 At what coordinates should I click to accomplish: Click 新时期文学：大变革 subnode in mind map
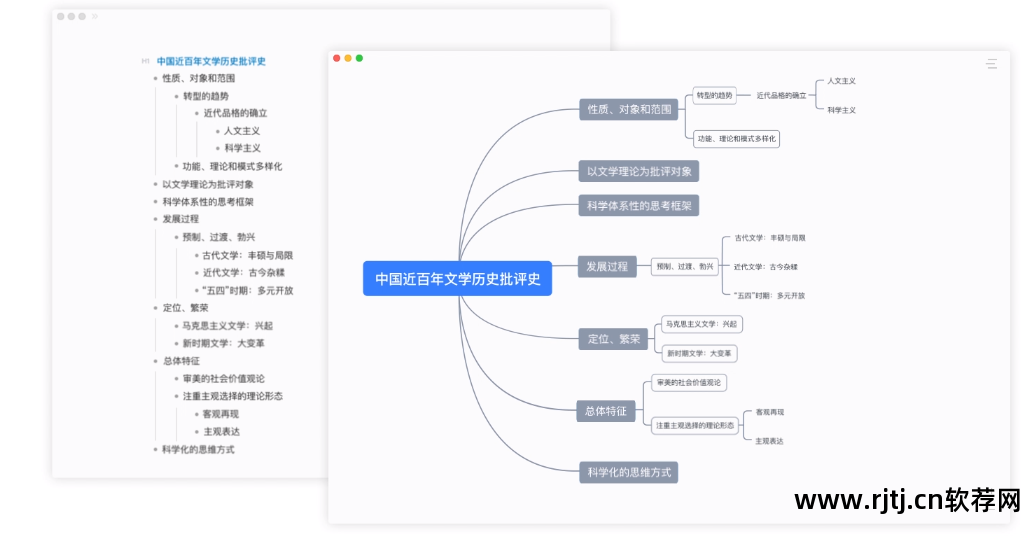pyautogui.click(x=699, y=353)
